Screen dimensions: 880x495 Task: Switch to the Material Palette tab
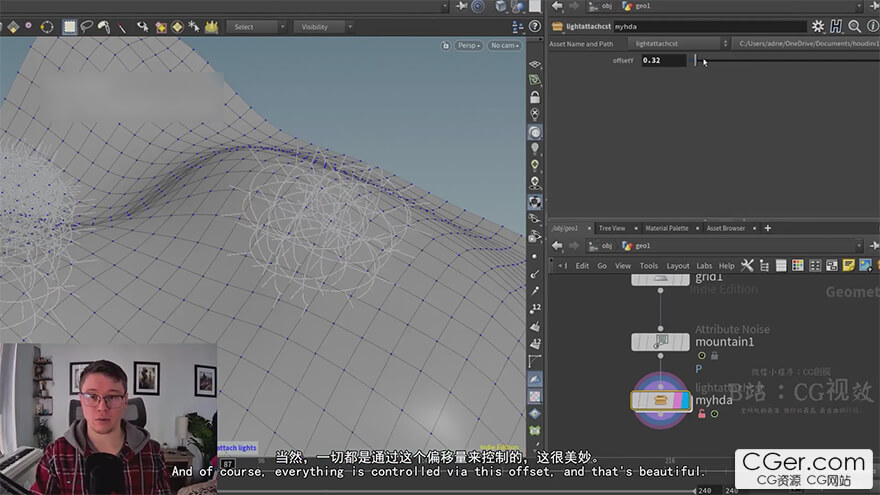click(667, 228)
